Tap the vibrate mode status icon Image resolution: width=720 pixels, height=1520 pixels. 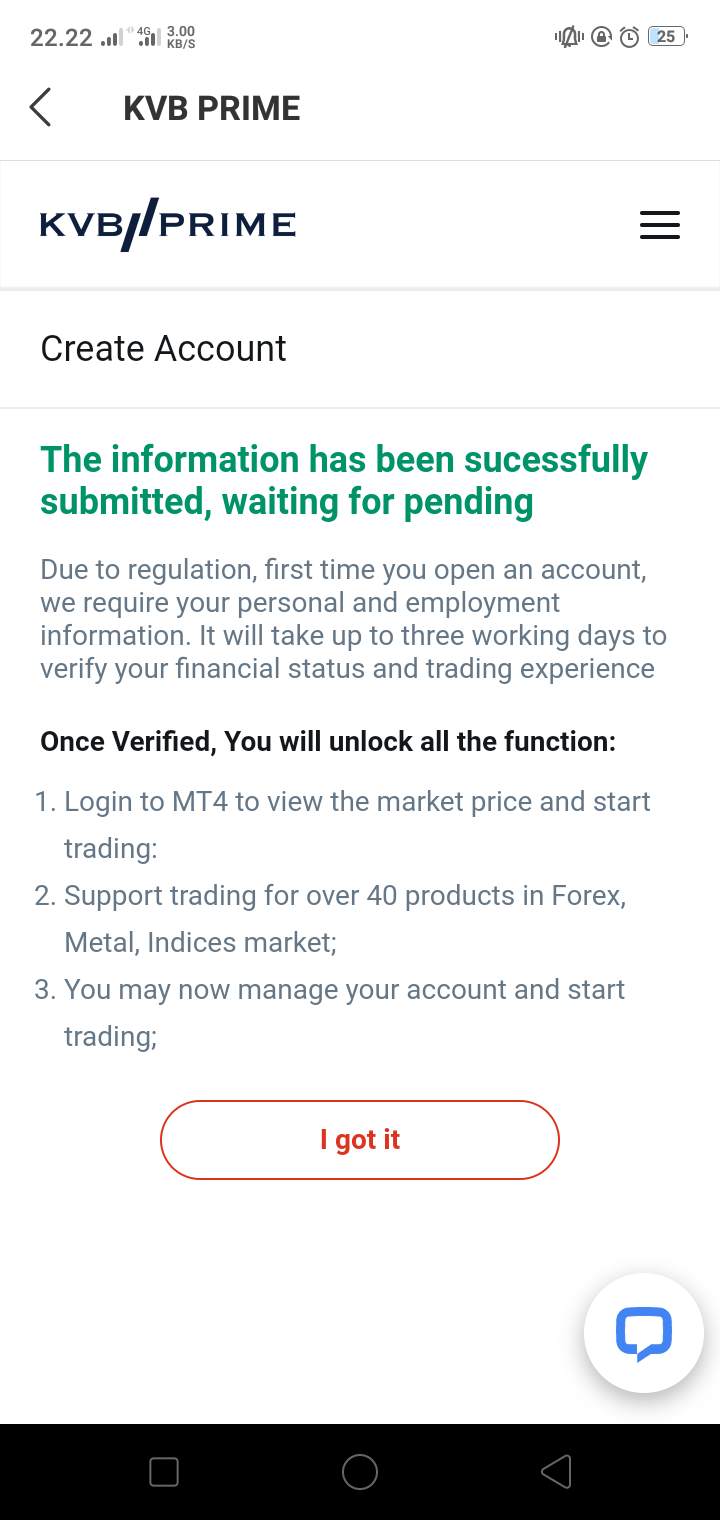tap(569, 37)
